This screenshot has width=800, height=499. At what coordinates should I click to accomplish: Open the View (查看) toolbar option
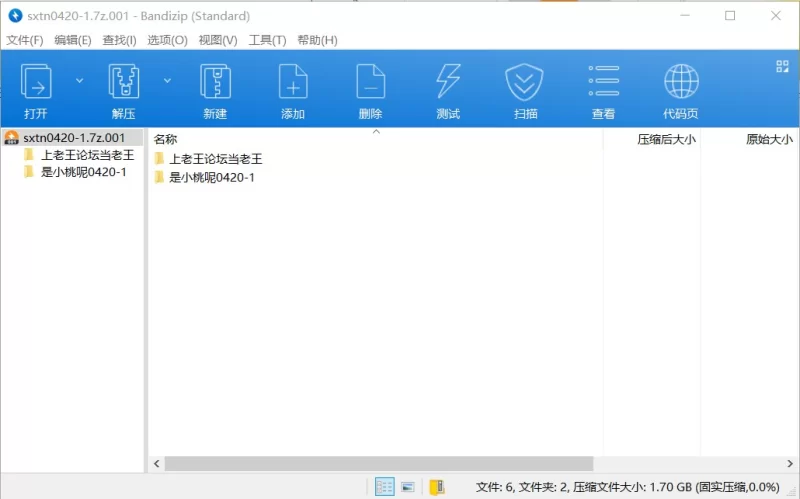pyautogui.click(x=603, y=82)
